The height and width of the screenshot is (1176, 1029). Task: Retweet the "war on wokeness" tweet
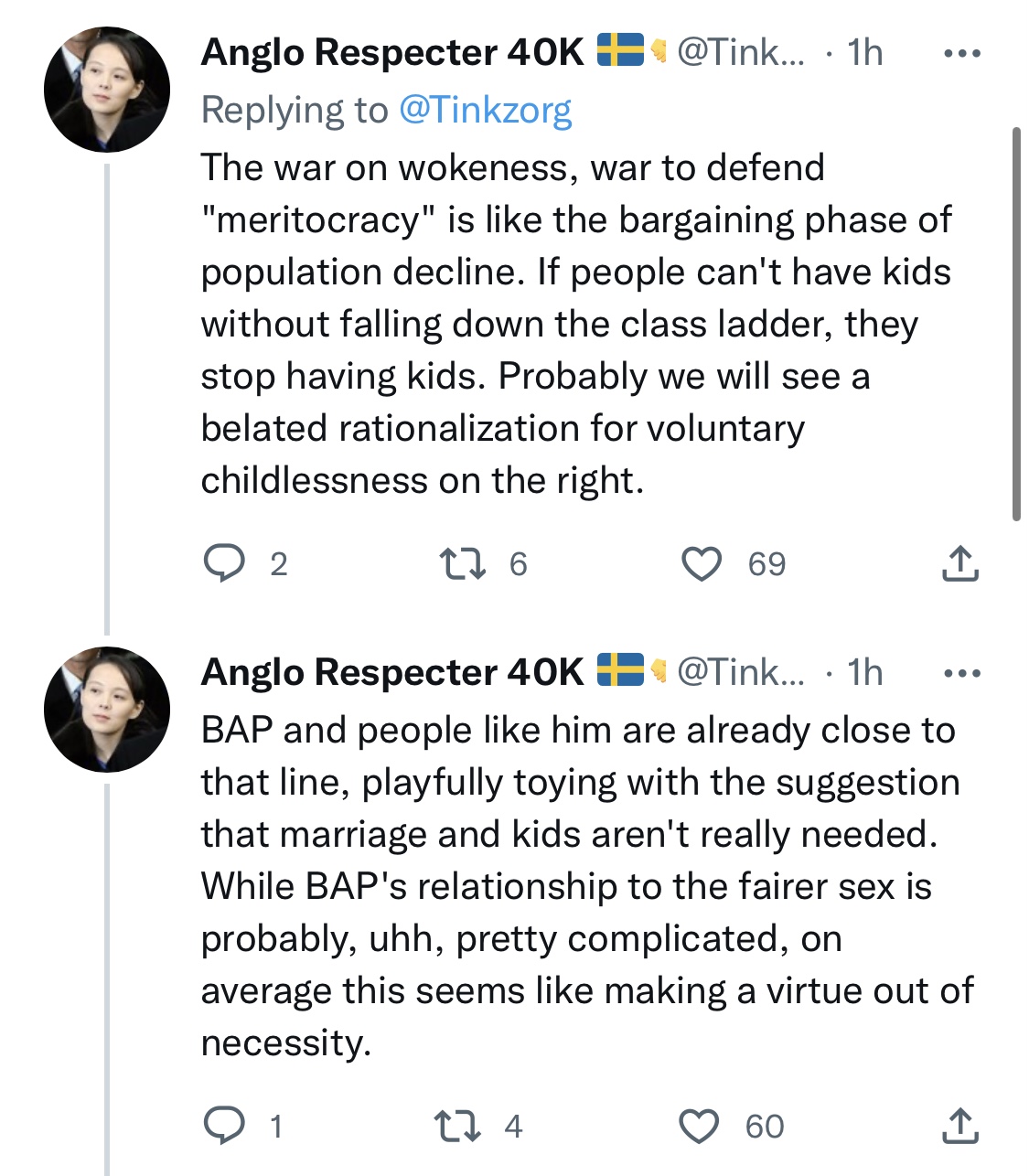pyautogui.click(x=462, y=563)
